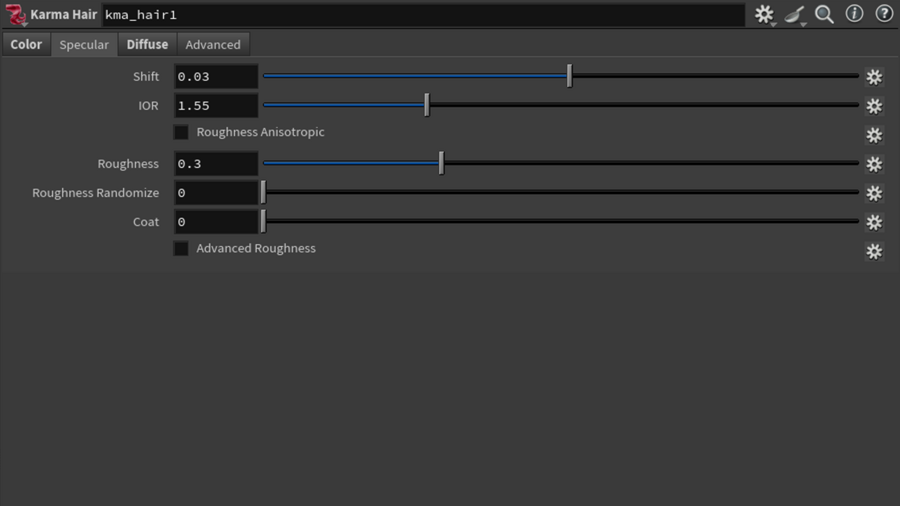Click the Roughness Randomize slider handle
Viewport: 900px width, 506px height.
click(x=263, y=192)
